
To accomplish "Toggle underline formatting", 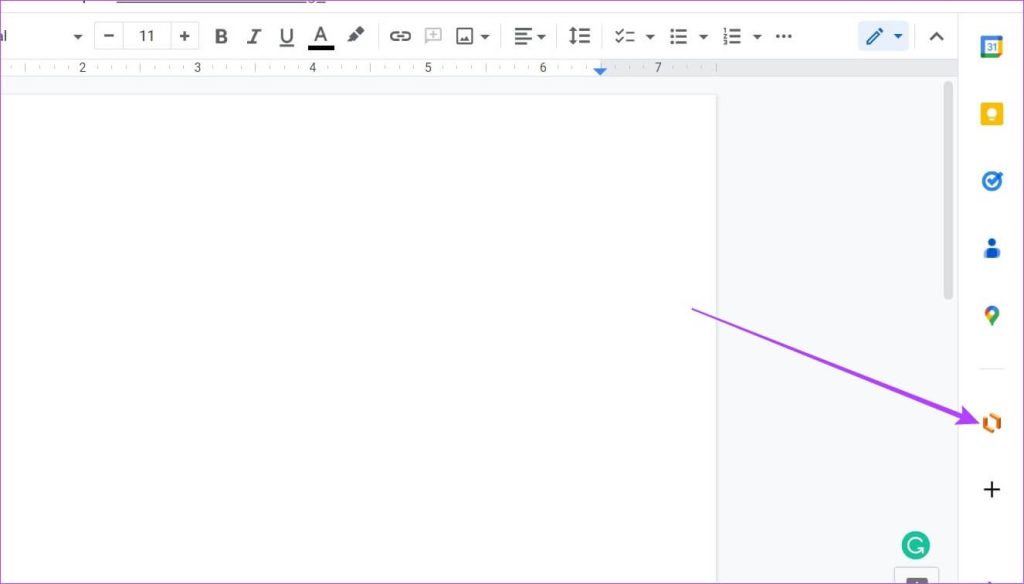I will tap(287, 37).
